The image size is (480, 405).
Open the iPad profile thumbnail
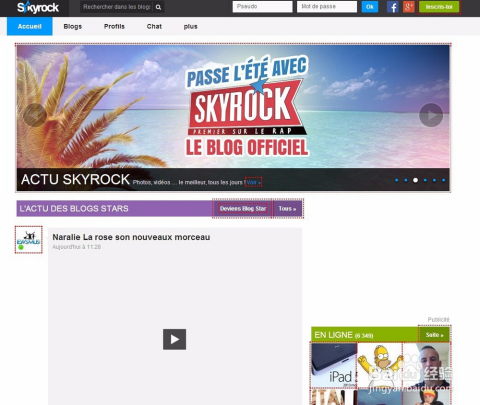click(x=334, y=365)
